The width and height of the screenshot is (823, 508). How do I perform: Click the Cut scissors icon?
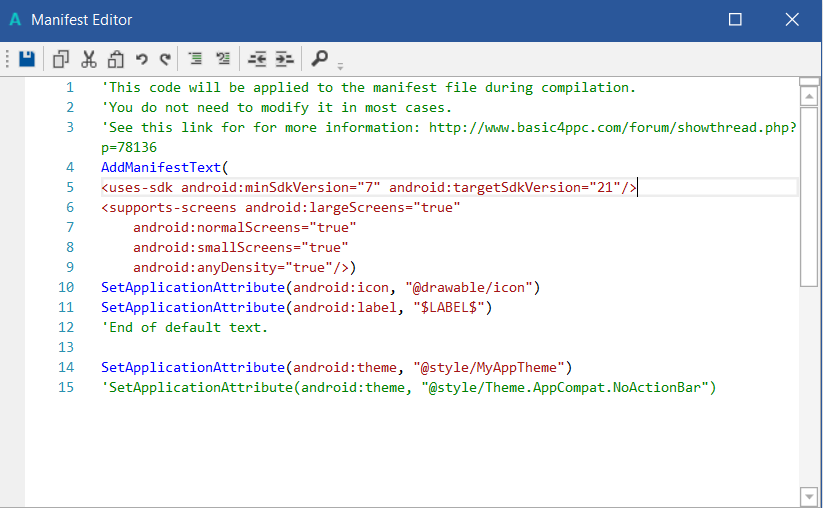point(88,59)
